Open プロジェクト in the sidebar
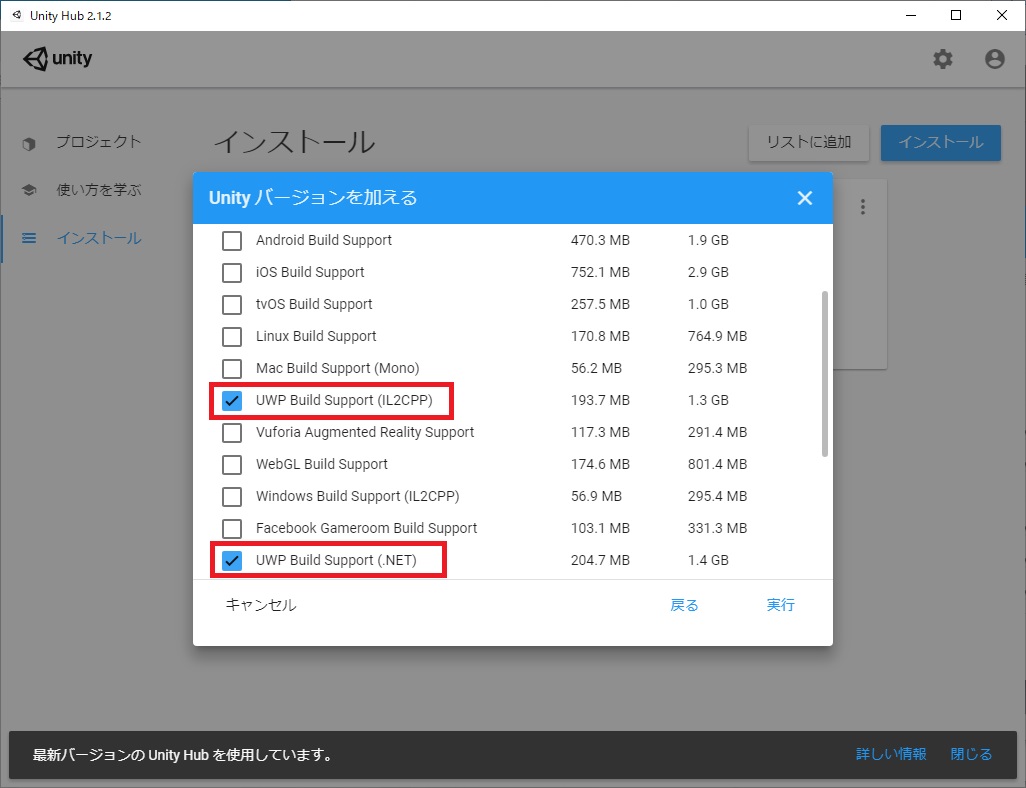The height and width of the screenshot is (788, 1026). (x=99, y=142)
